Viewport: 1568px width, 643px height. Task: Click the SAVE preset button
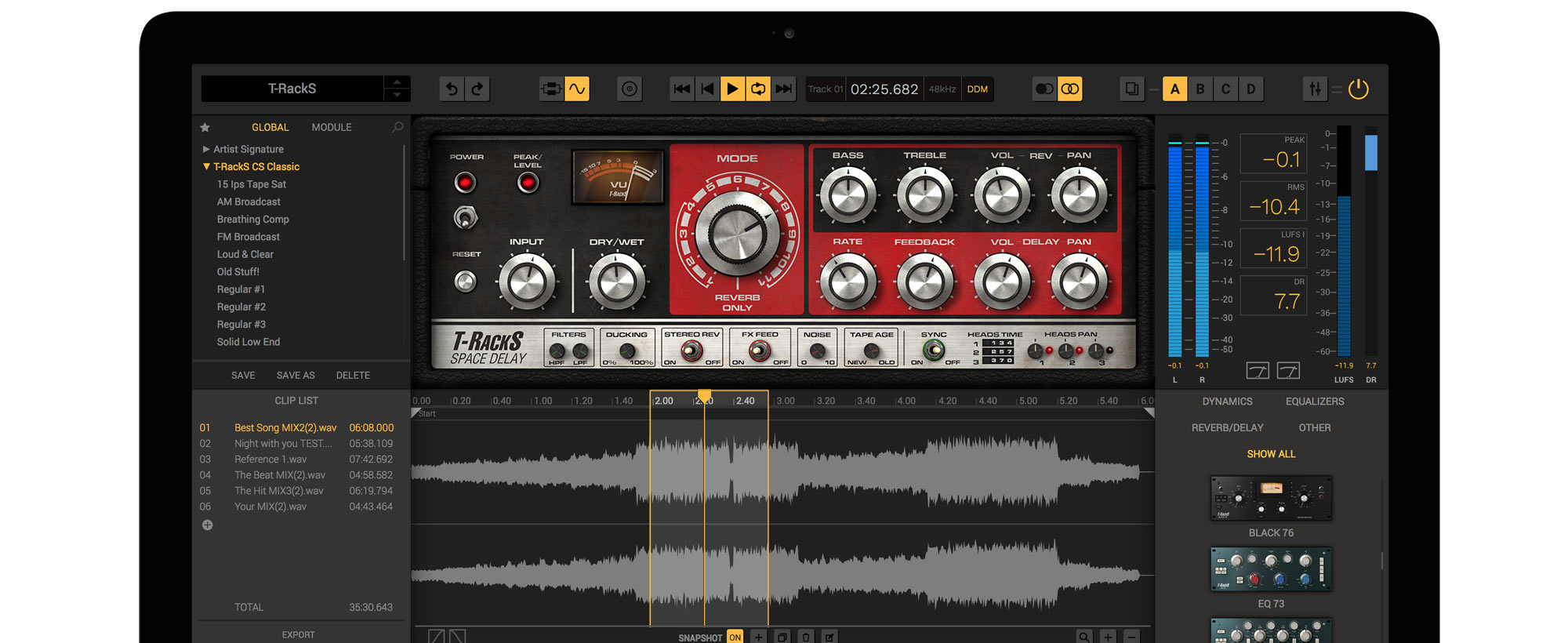243,376
